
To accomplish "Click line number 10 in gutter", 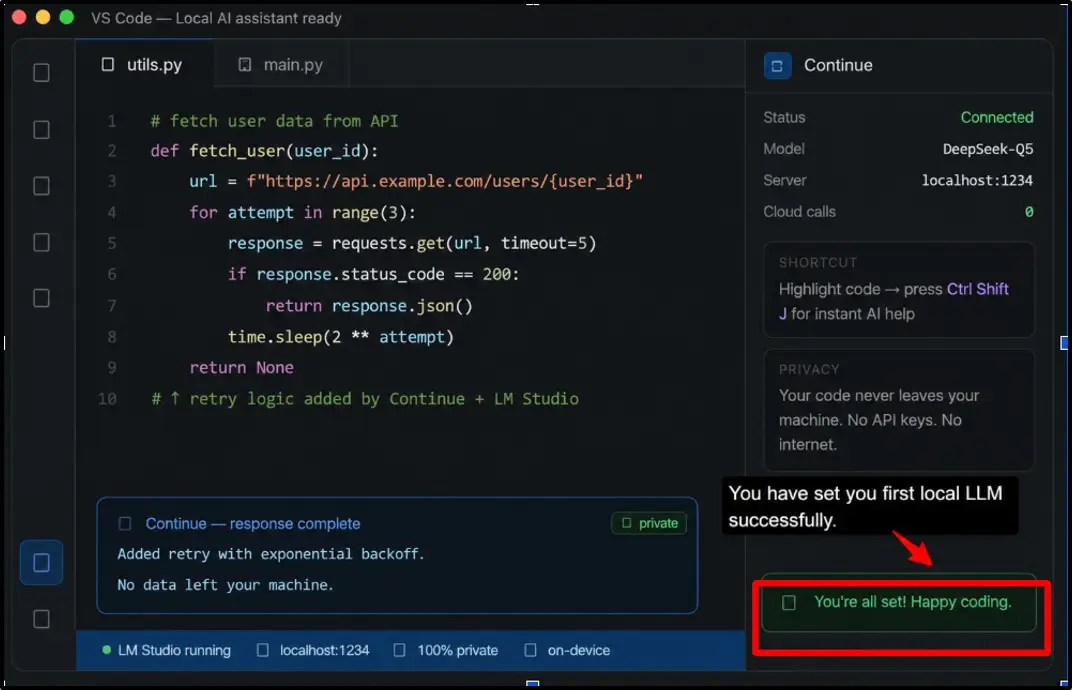I will tap(107, 399).
